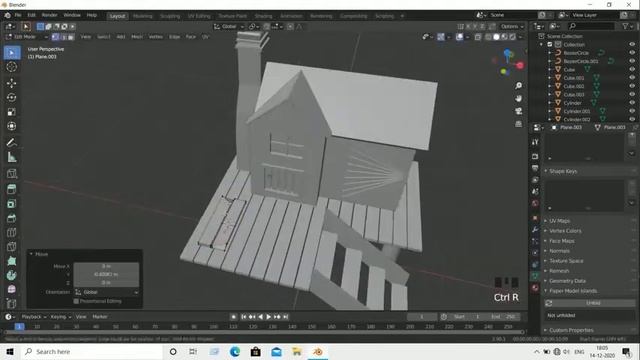Hide Cylinder using its eye icon
Viewport: 640px width, 360px height.
[632, 102]
